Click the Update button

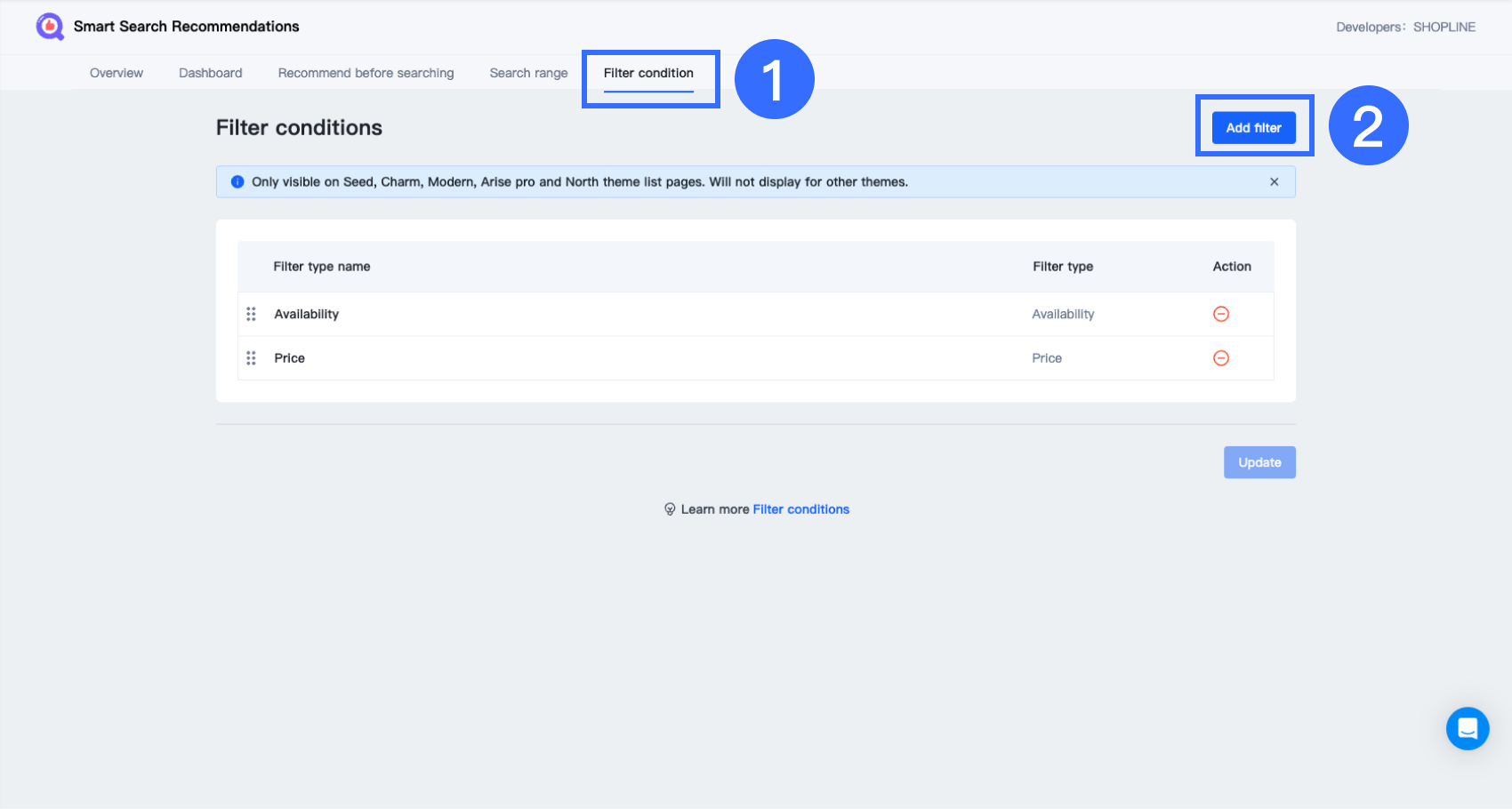coord(1259,462)
